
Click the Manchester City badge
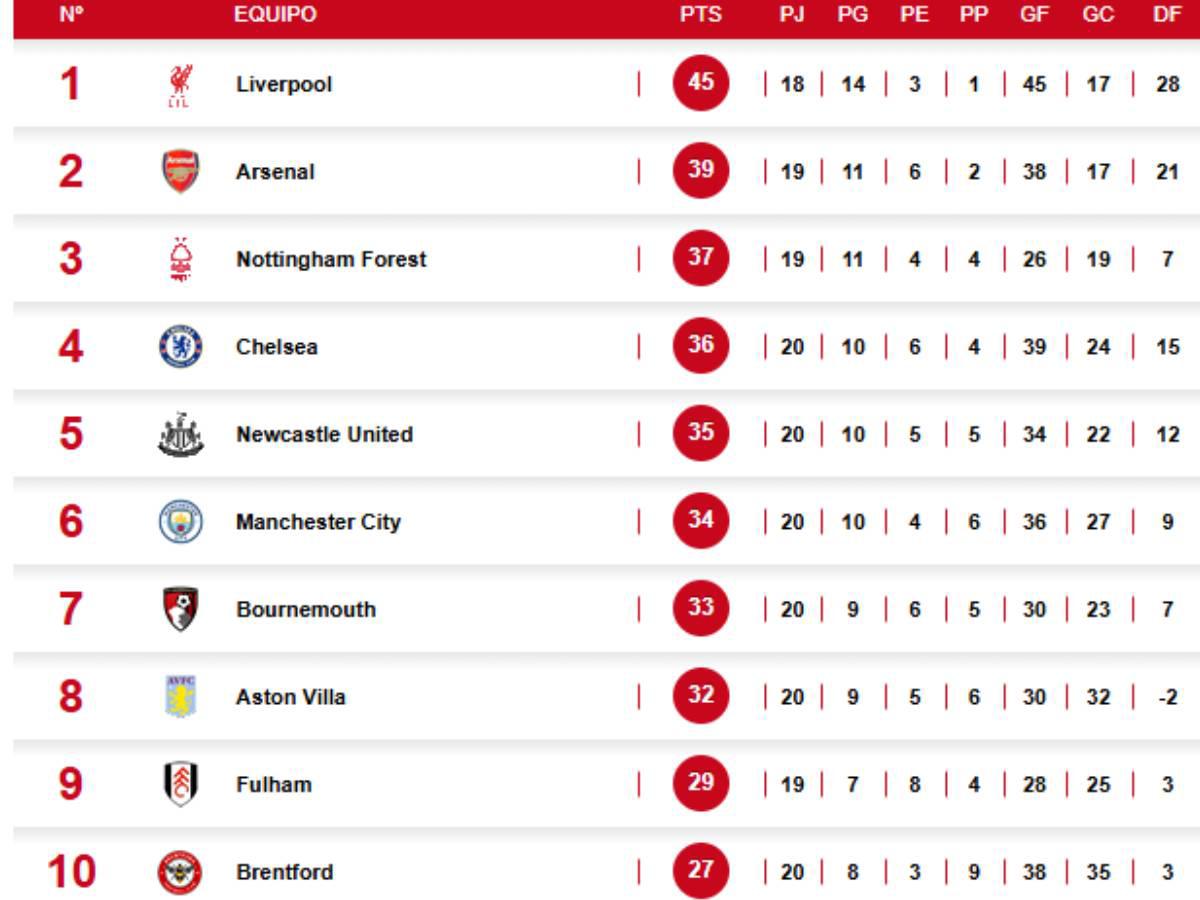click(181, 522)
